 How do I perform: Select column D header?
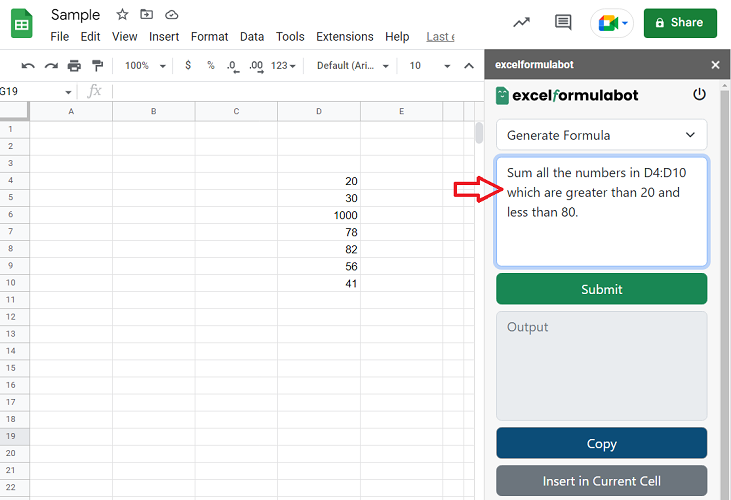point(319,111)
